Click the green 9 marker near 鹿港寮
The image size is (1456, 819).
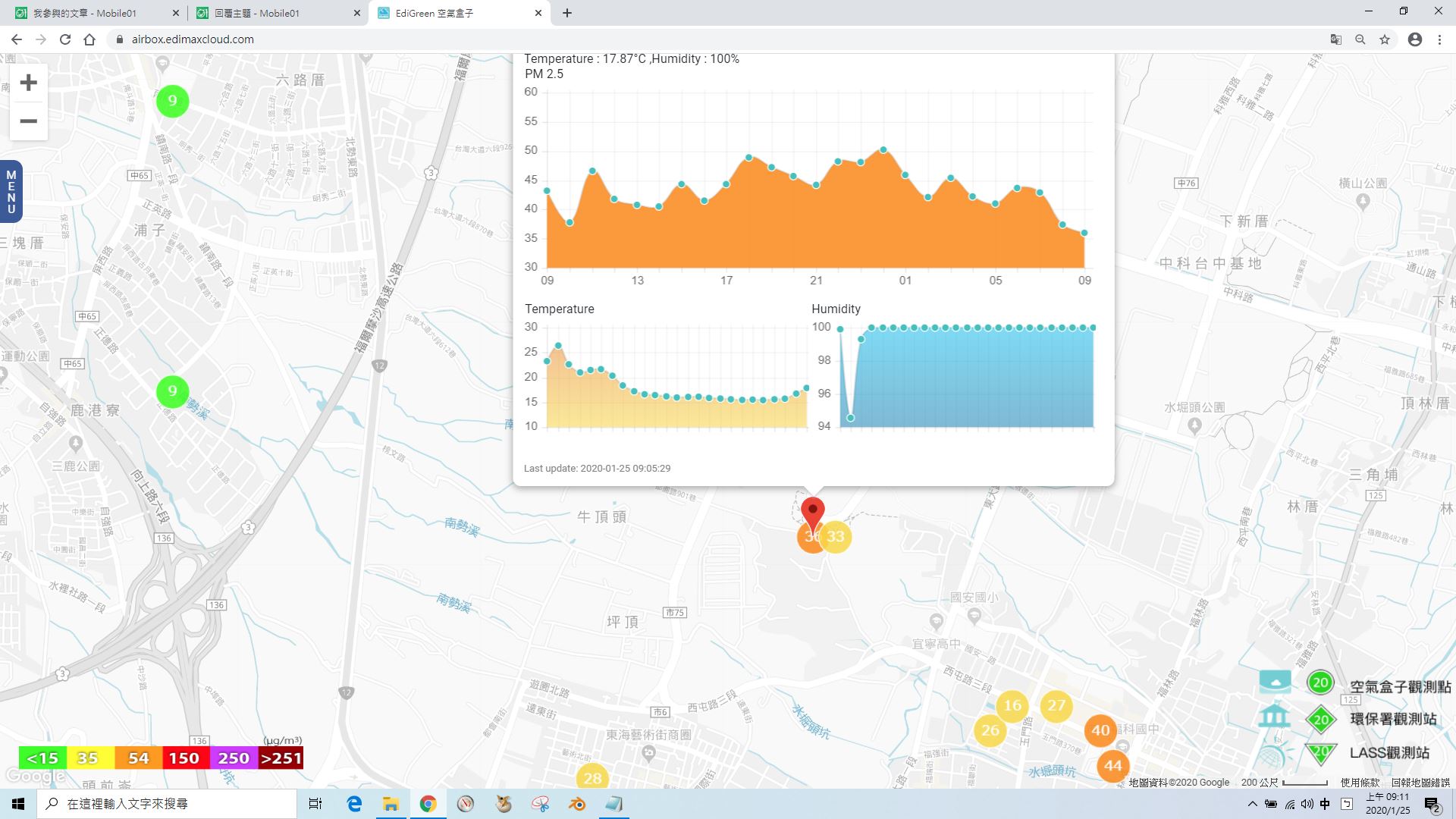[x=172, y=391]
